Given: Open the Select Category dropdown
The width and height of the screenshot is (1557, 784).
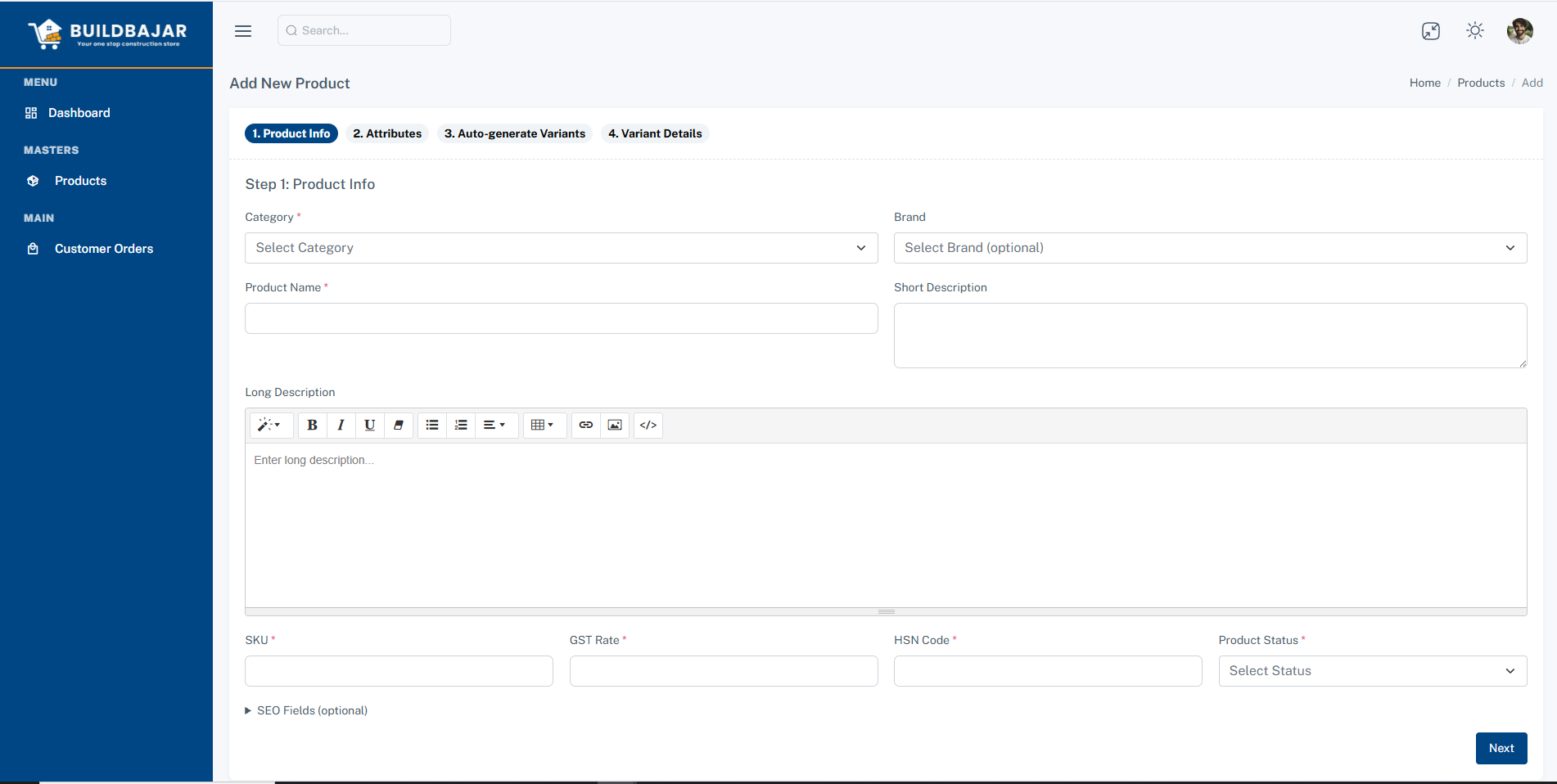Looking at the screenshot, I should coord(561,248).
